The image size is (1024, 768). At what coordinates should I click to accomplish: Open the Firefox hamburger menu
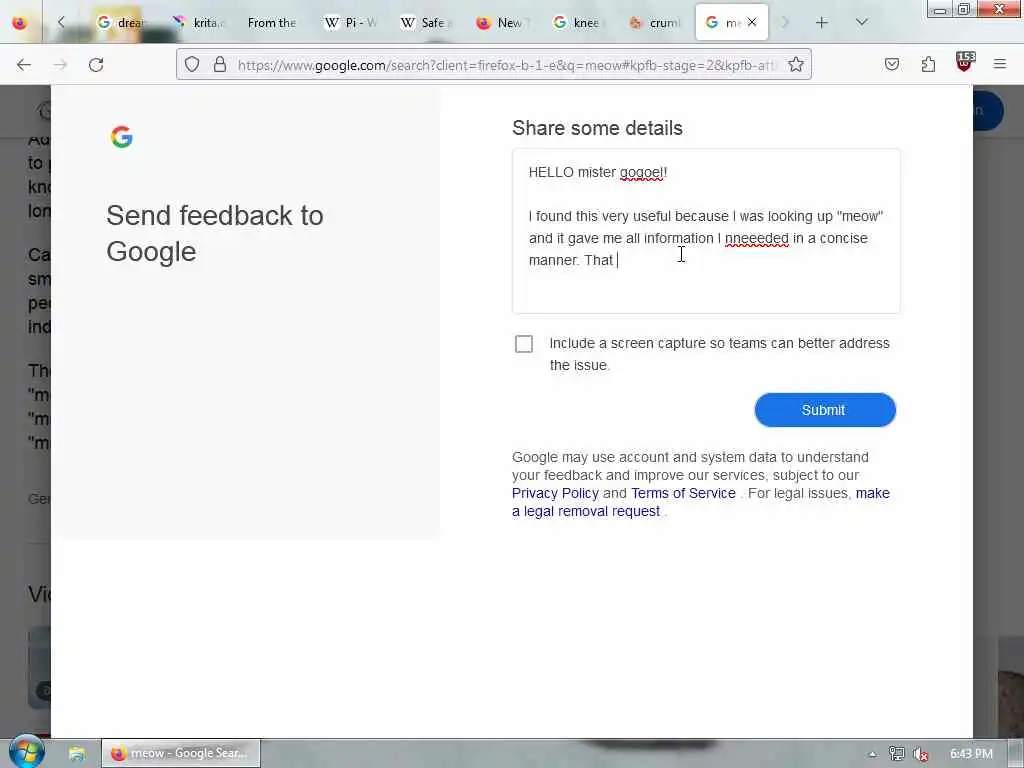click(1000, 64)
